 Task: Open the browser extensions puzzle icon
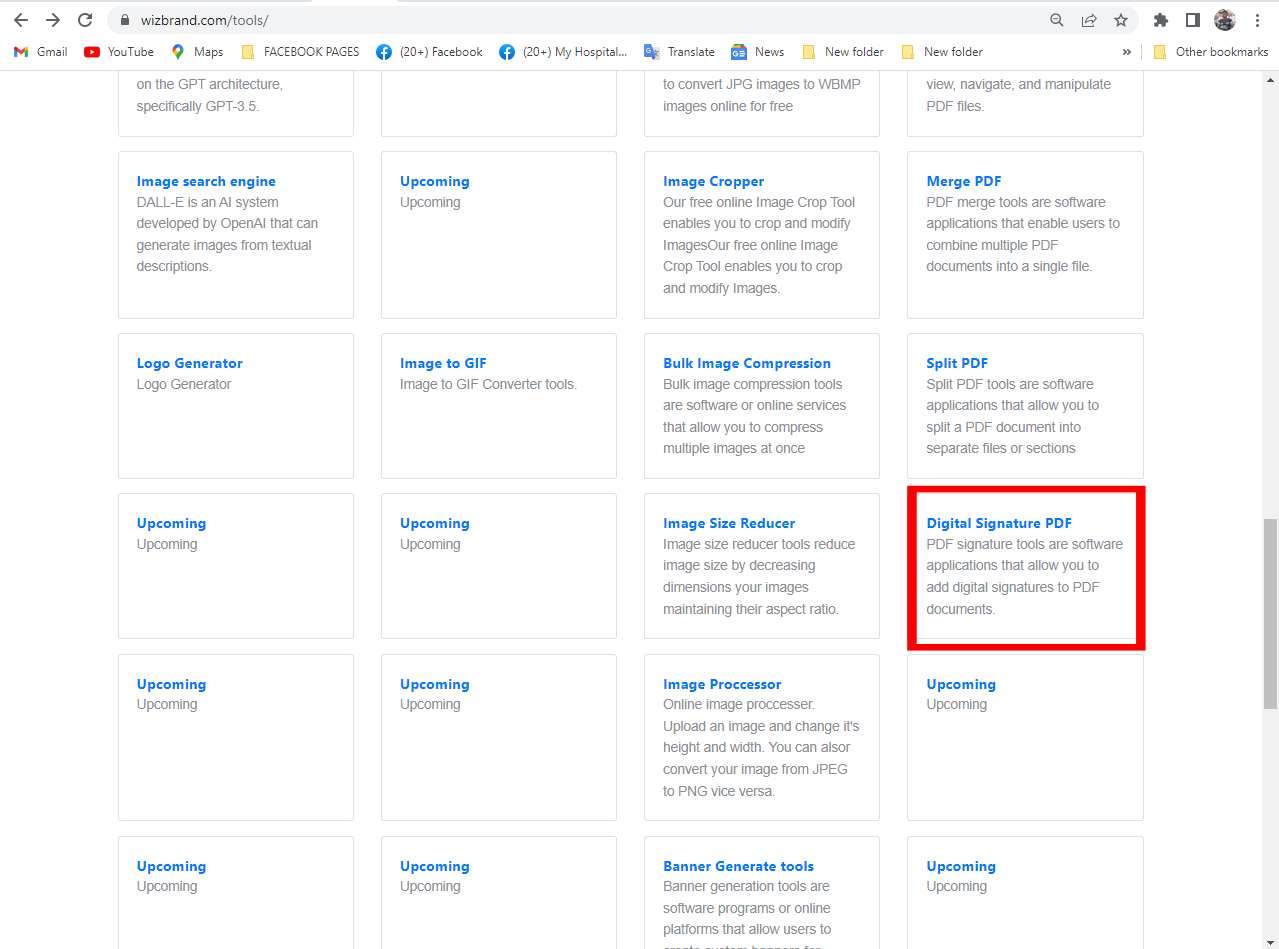[1160, 19]
